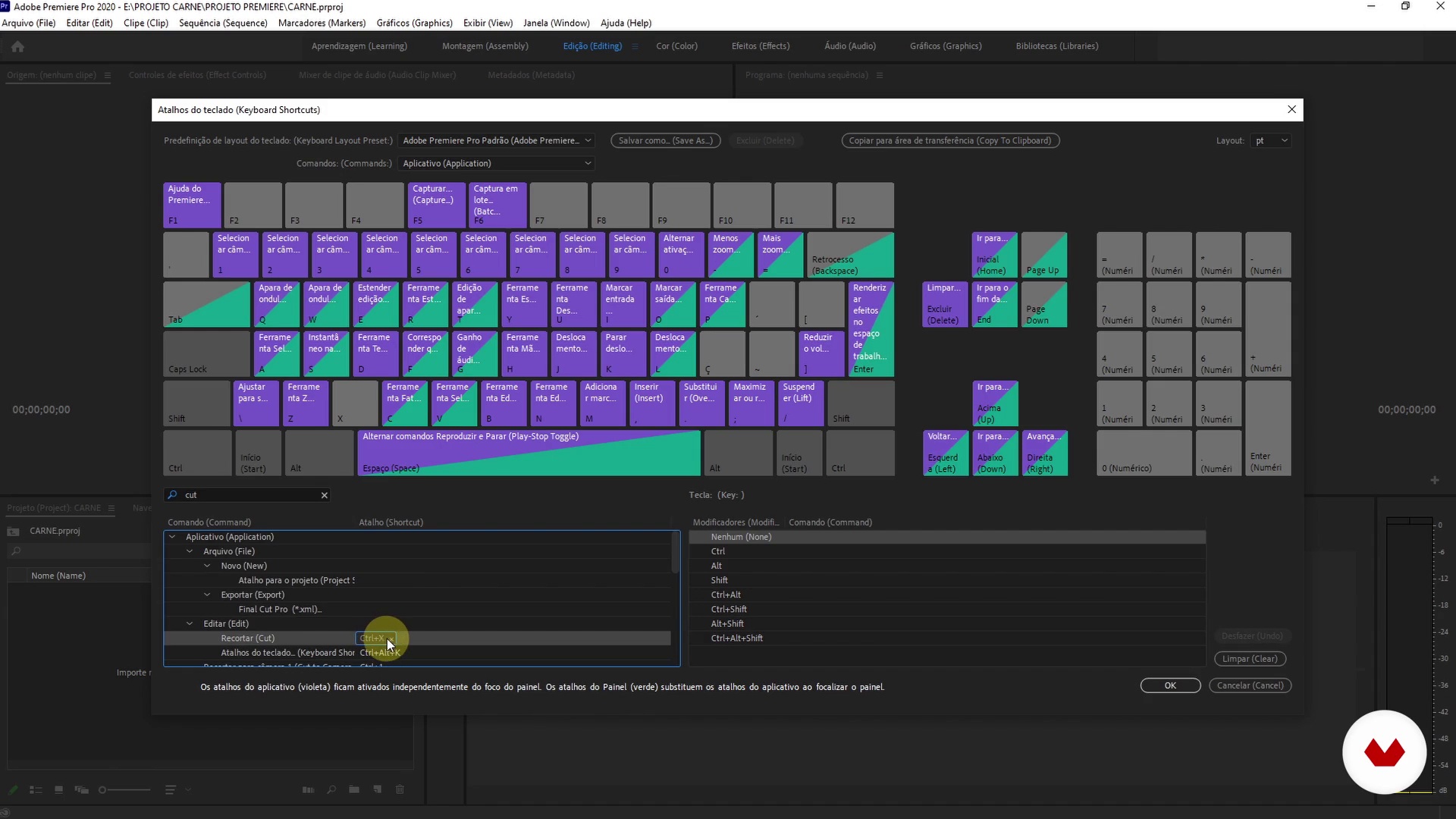The width and height of the screenshot is (1456, 819).
Task: Select the Excluir (Delete) Limpar key
Action: click(945, 304)
